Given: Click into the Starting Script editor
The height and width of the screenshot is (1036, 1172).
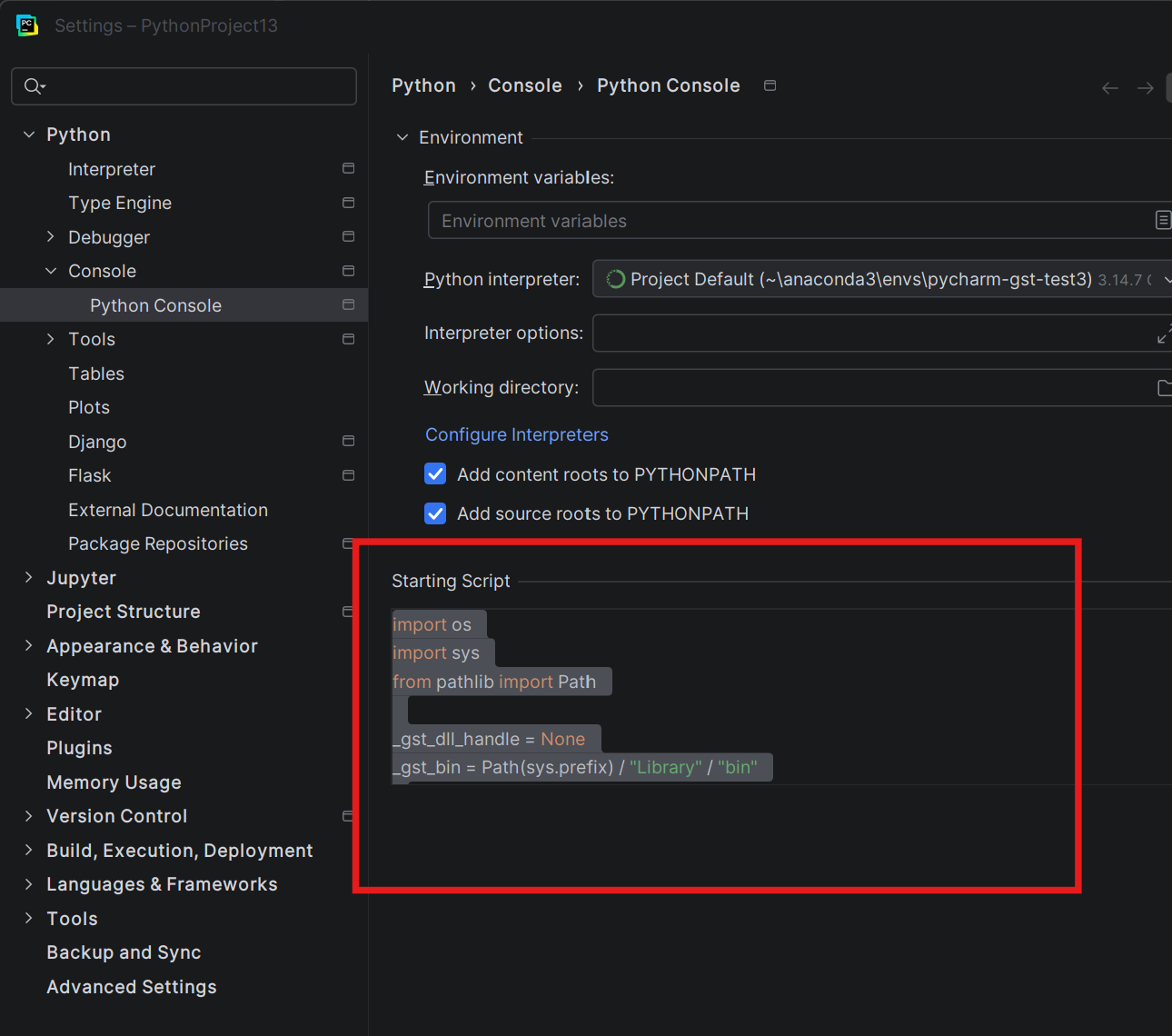Looking at the screenshot, I should tap(781, 696).
